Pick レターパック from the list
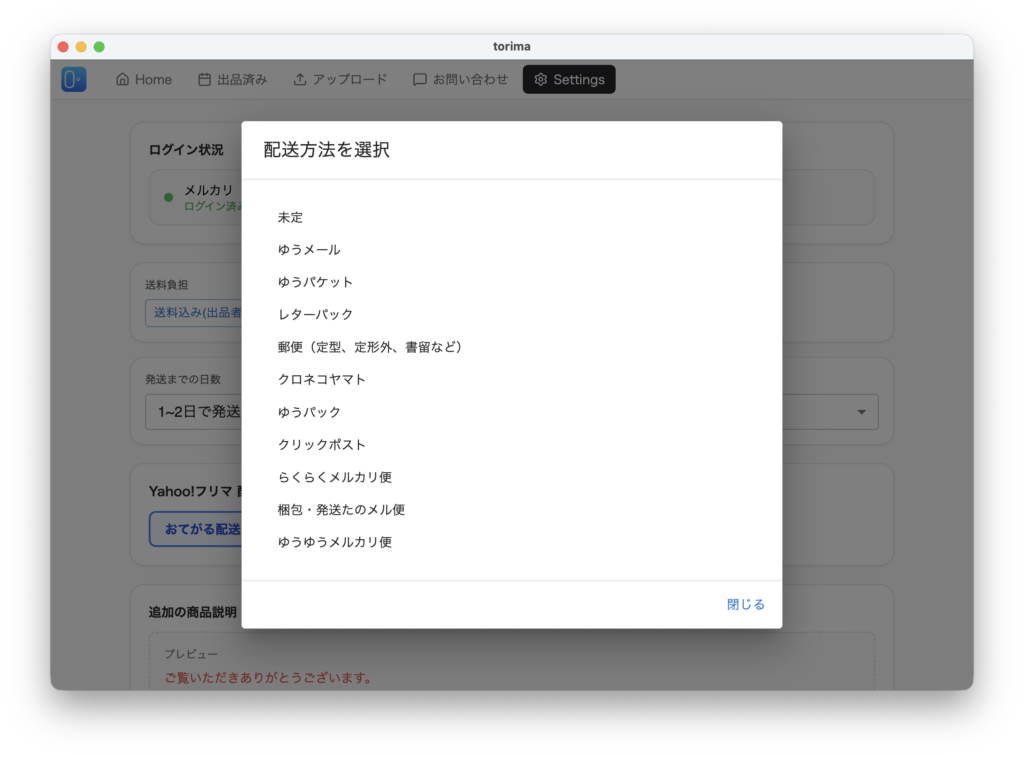The image size is (1024, 757). coord(315,315)
